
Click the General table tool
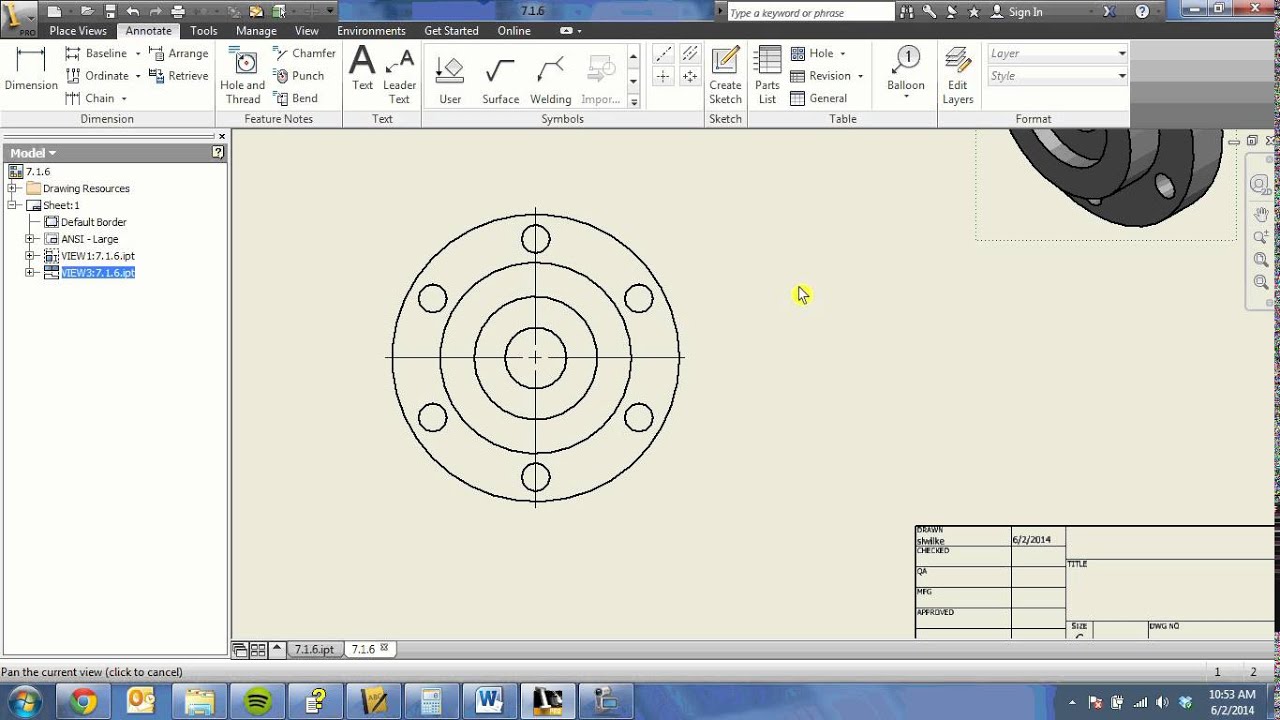pyautogui.click(x=819, y=98)
